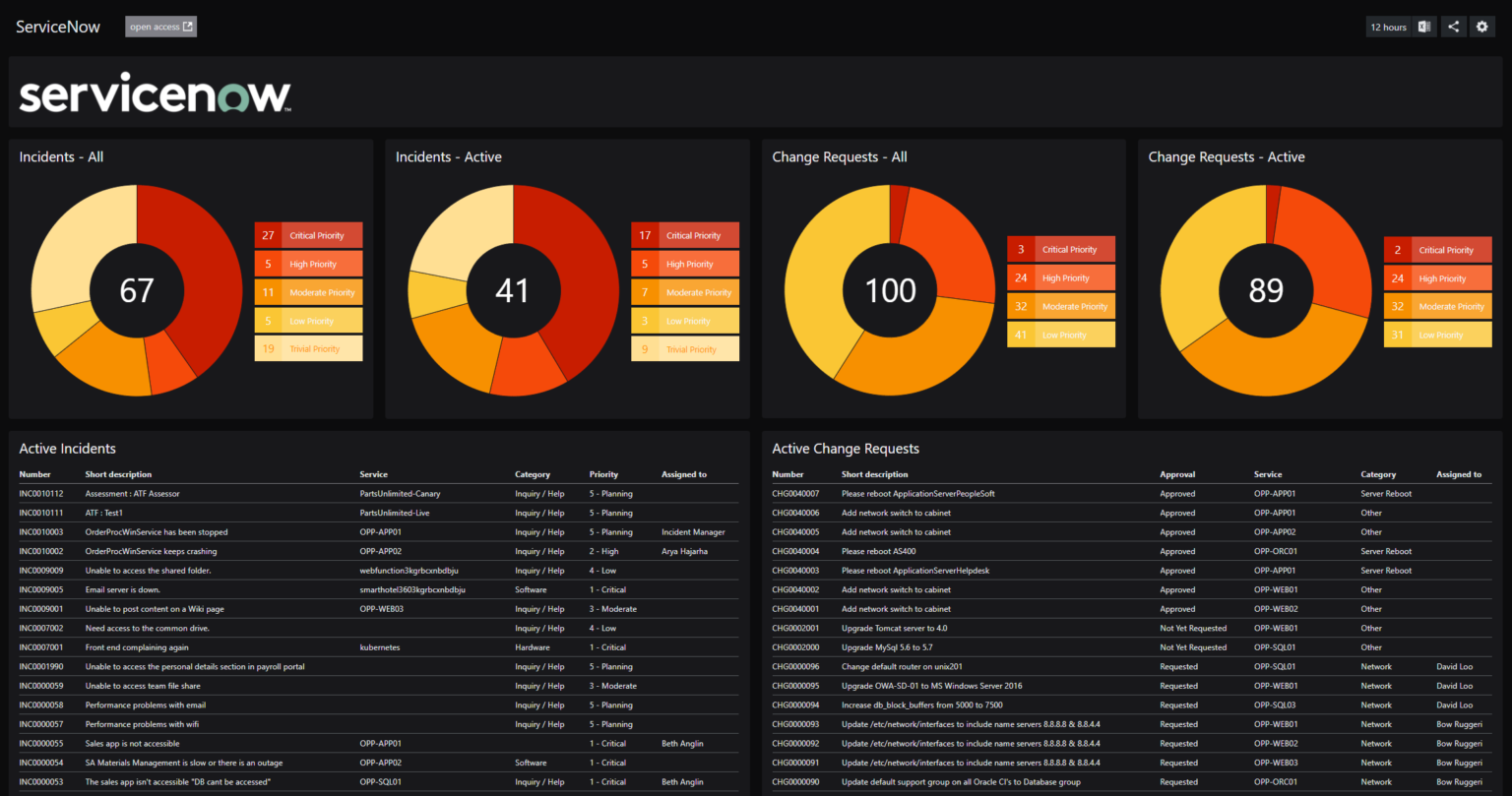Sort Active Incidents by the Priority column

pyautogui.click(x=603, y=473)
